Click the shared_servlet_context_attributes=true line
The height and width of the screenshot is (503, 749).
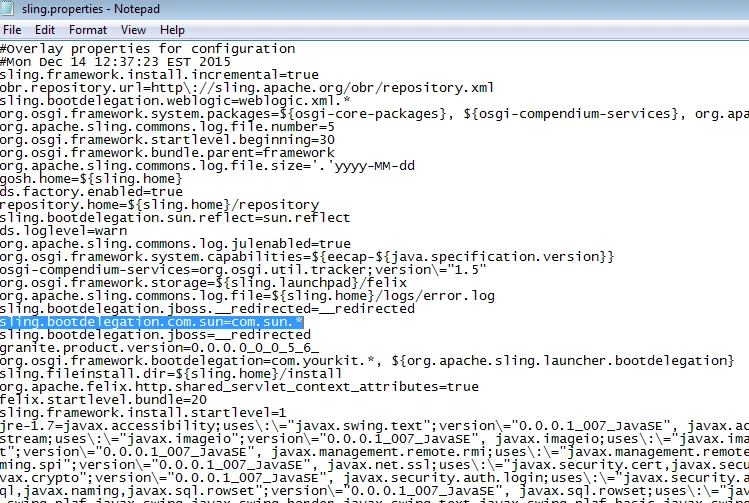click(239, 386)
